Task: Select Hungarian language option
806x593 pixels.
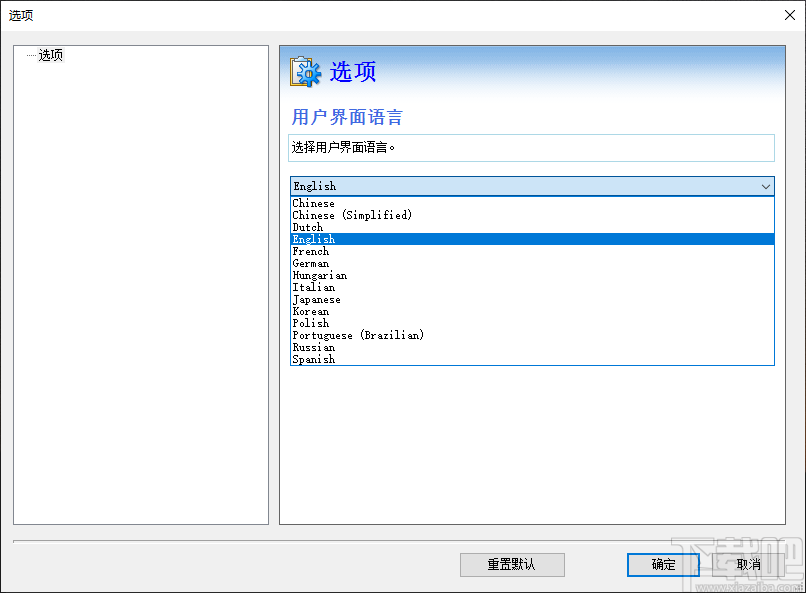Action: (532, 275)
